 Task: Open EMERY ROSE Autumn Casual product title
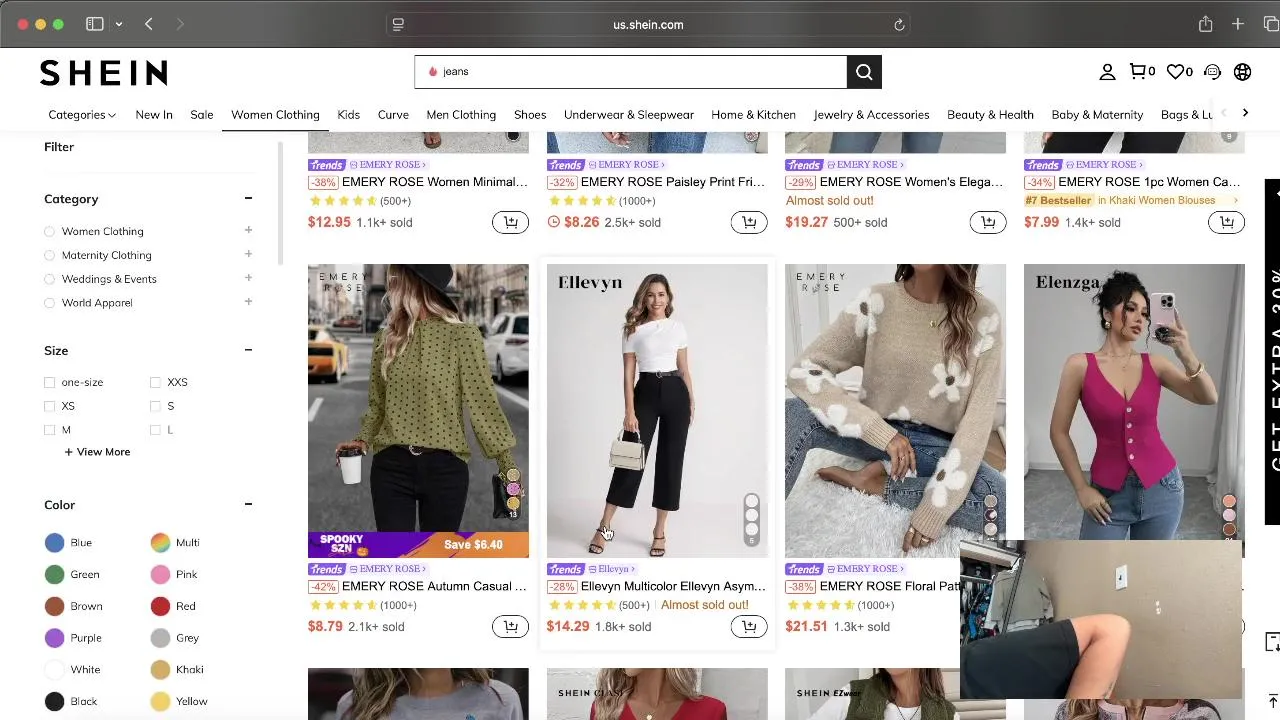point(434,586)
